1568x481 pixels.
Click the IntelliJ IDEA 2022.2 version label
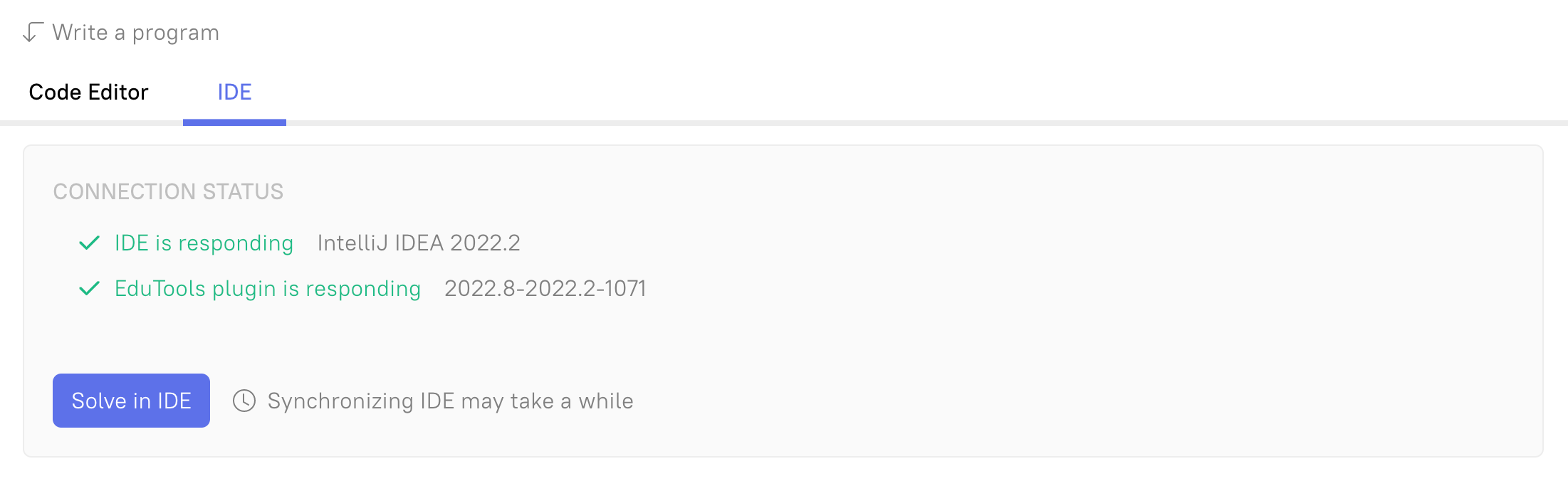point(419,243)
